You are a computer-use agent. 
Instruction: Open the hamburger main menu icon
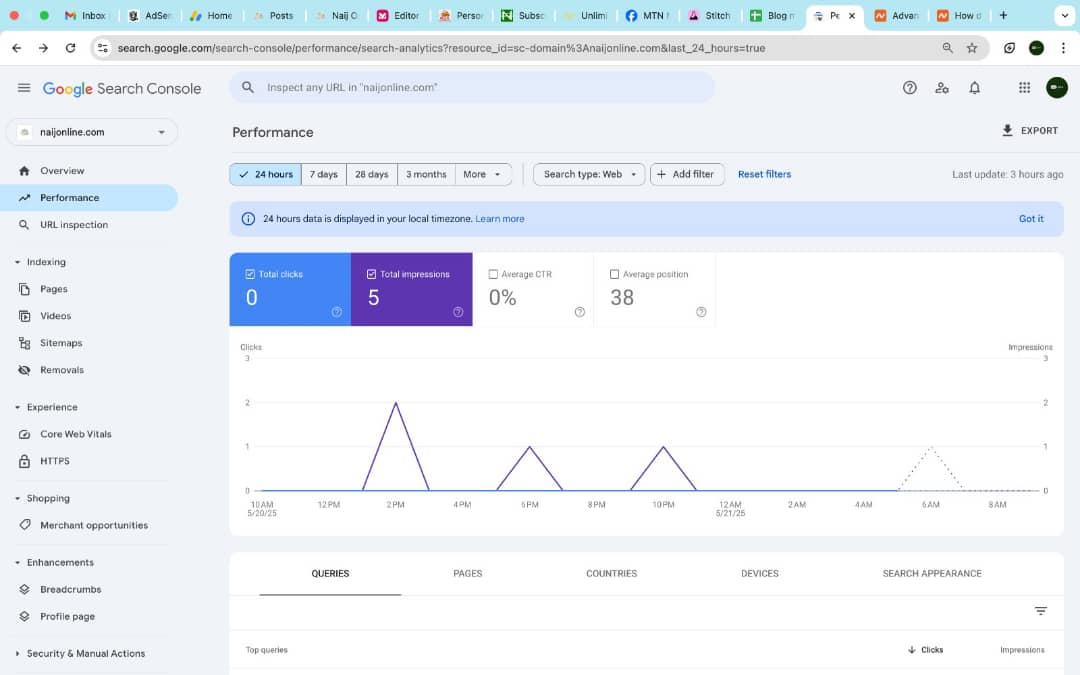click(24, 88)
